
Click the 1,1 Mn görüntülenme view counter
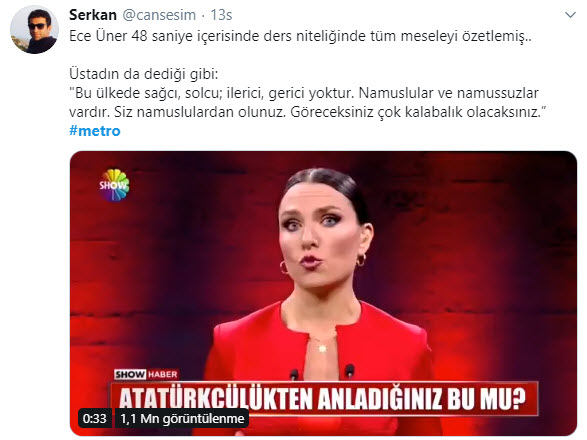(182, 418)
